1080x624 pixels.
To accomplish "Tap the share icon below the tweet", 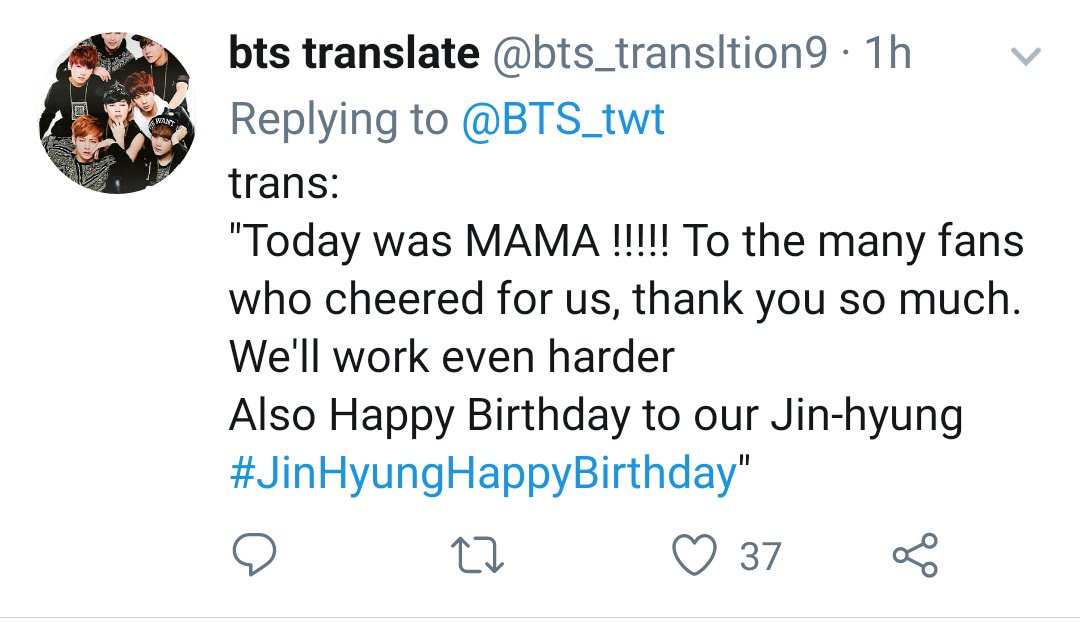I will 915,555.
